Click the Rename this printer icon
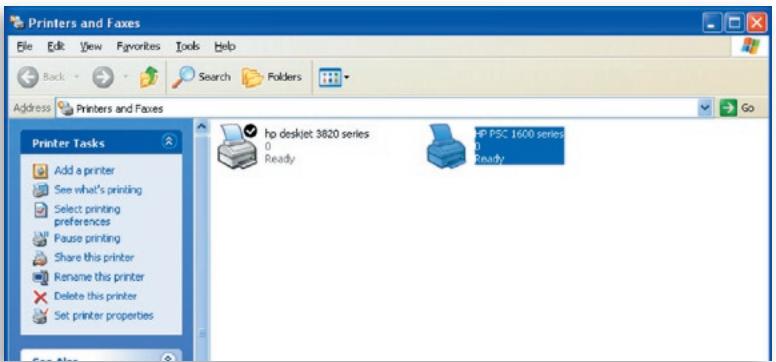This screenshot has width=776, height=362. coord(40,278)
